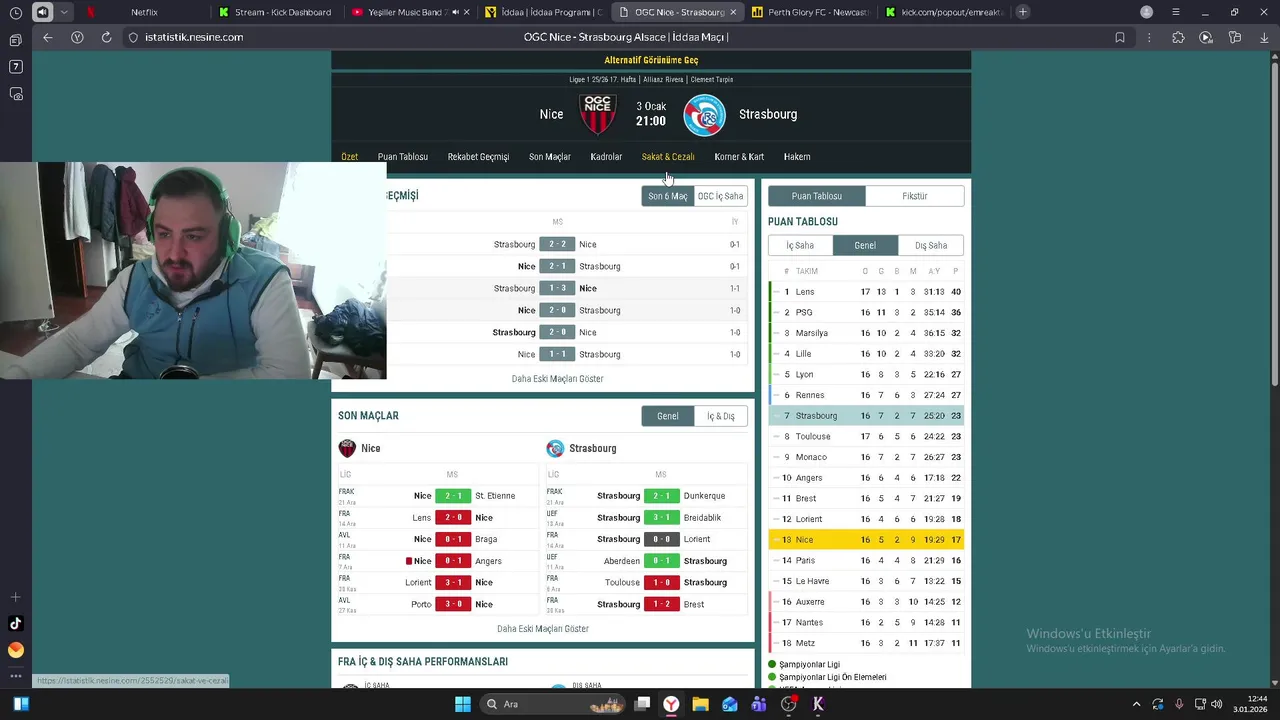Open Hakem menu item
The image size is (1280, 720).
pos(797,157)
